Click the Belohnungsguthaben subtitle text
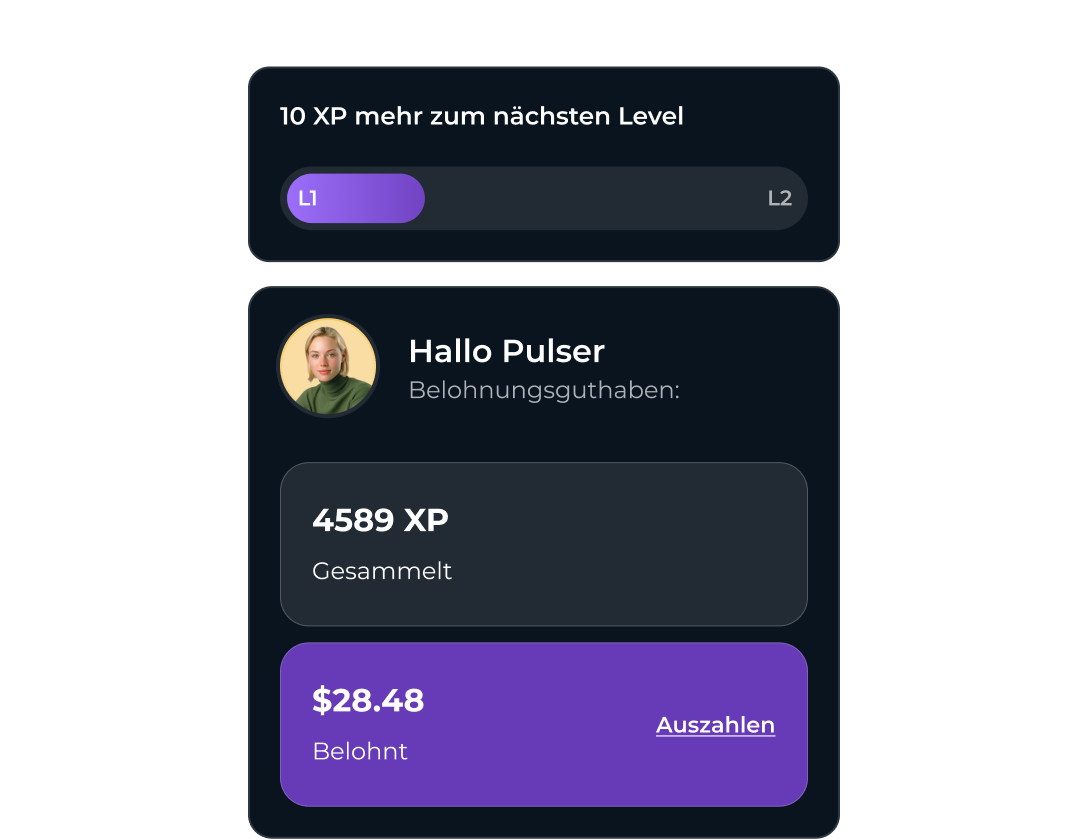The height and width of the screenshot is (840, 1088). point(544,390)
